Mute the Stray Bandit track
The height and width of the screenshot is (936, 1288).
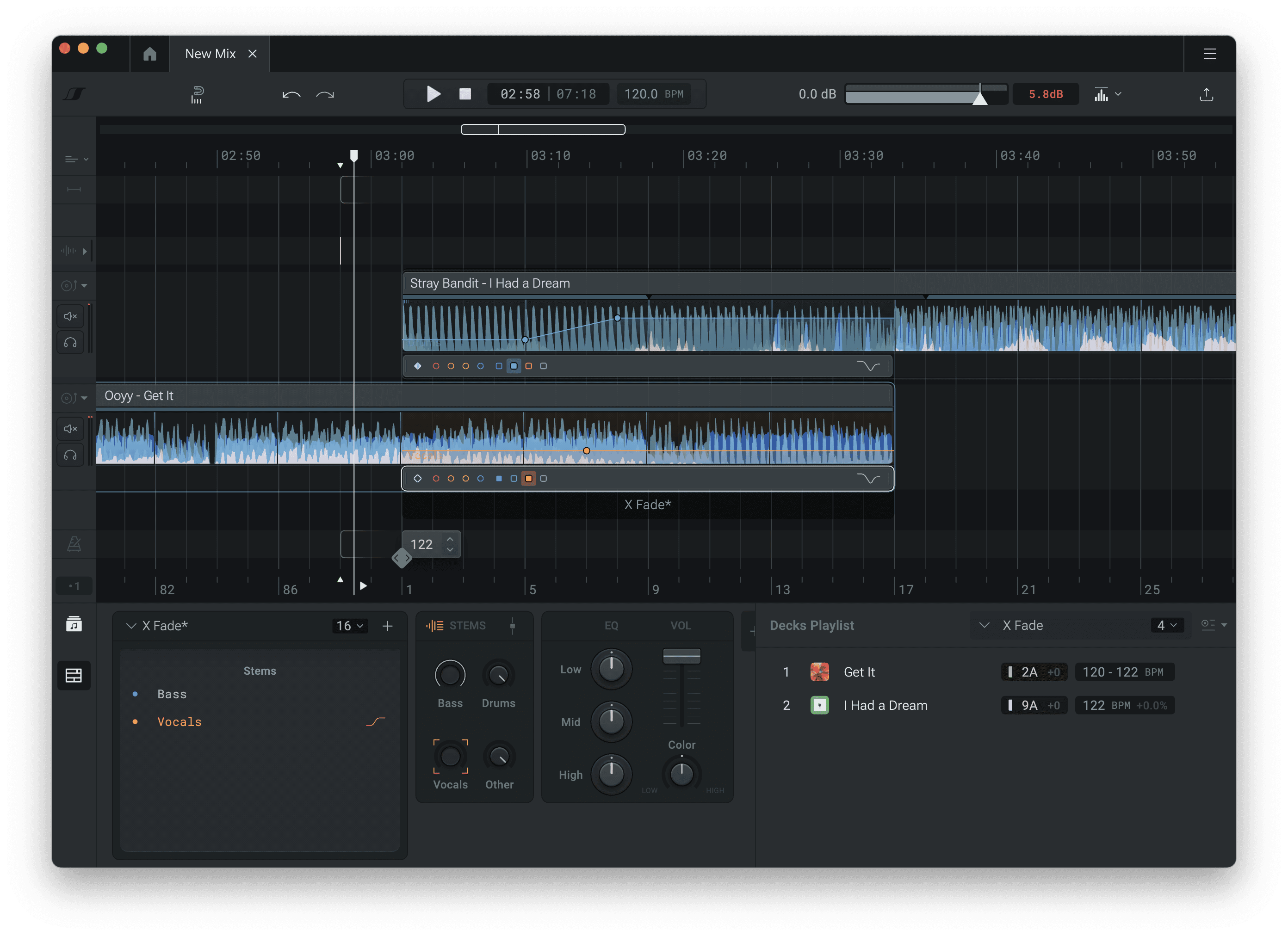70,316
